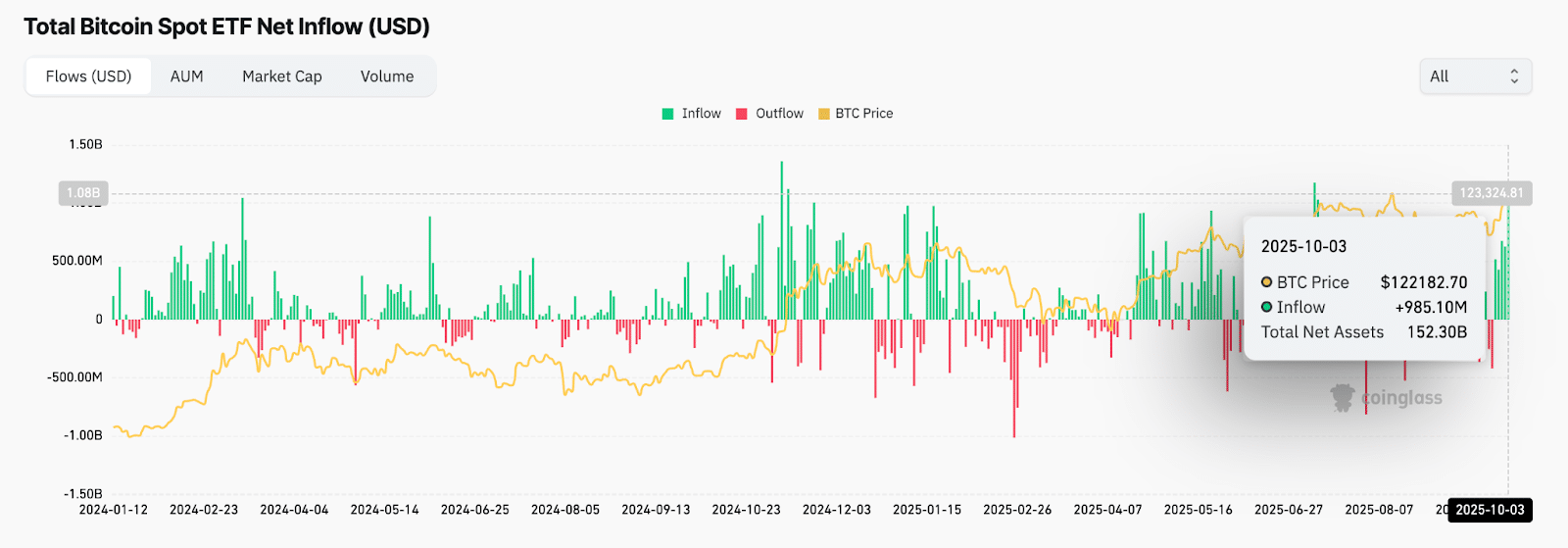Click the green Inflow dot in tooltip
This screenshot has height=548, width=1568.
click(x=1266, y=307)
